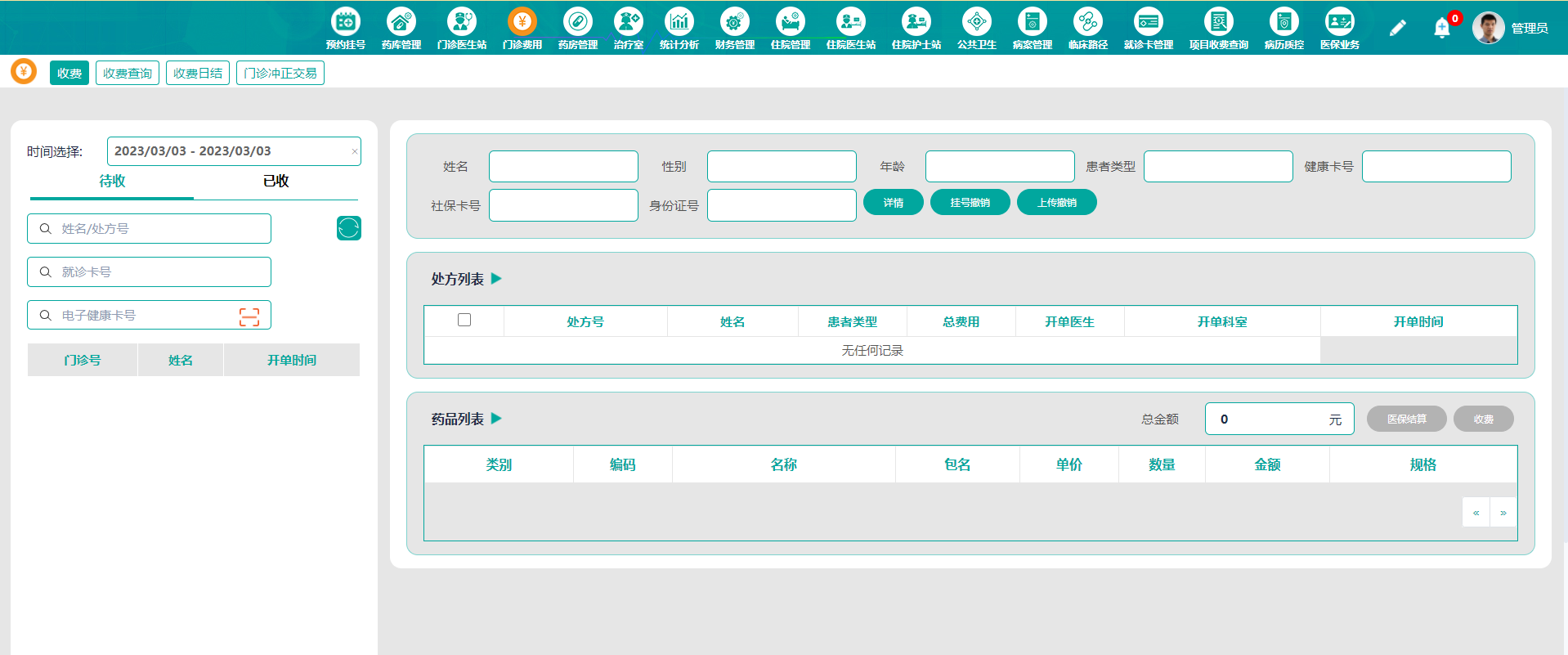Open the 时间选择 date range picker
This screenshot has height=655, width=1568.
click(234, 151)
